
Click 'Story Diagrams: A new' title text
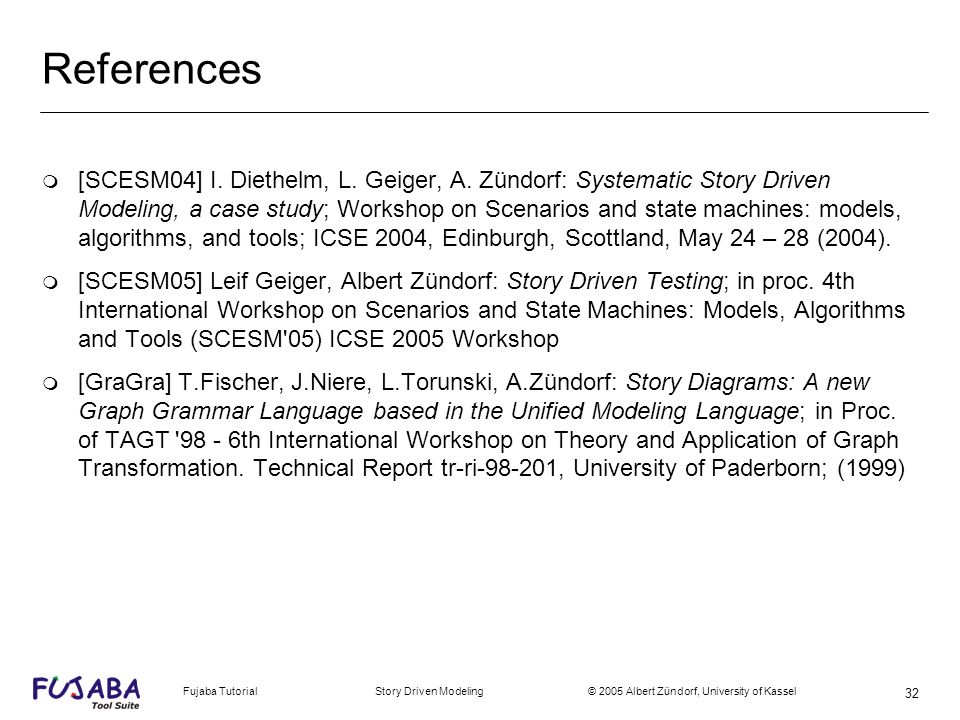pyautogui.click(x=748, y=382)
